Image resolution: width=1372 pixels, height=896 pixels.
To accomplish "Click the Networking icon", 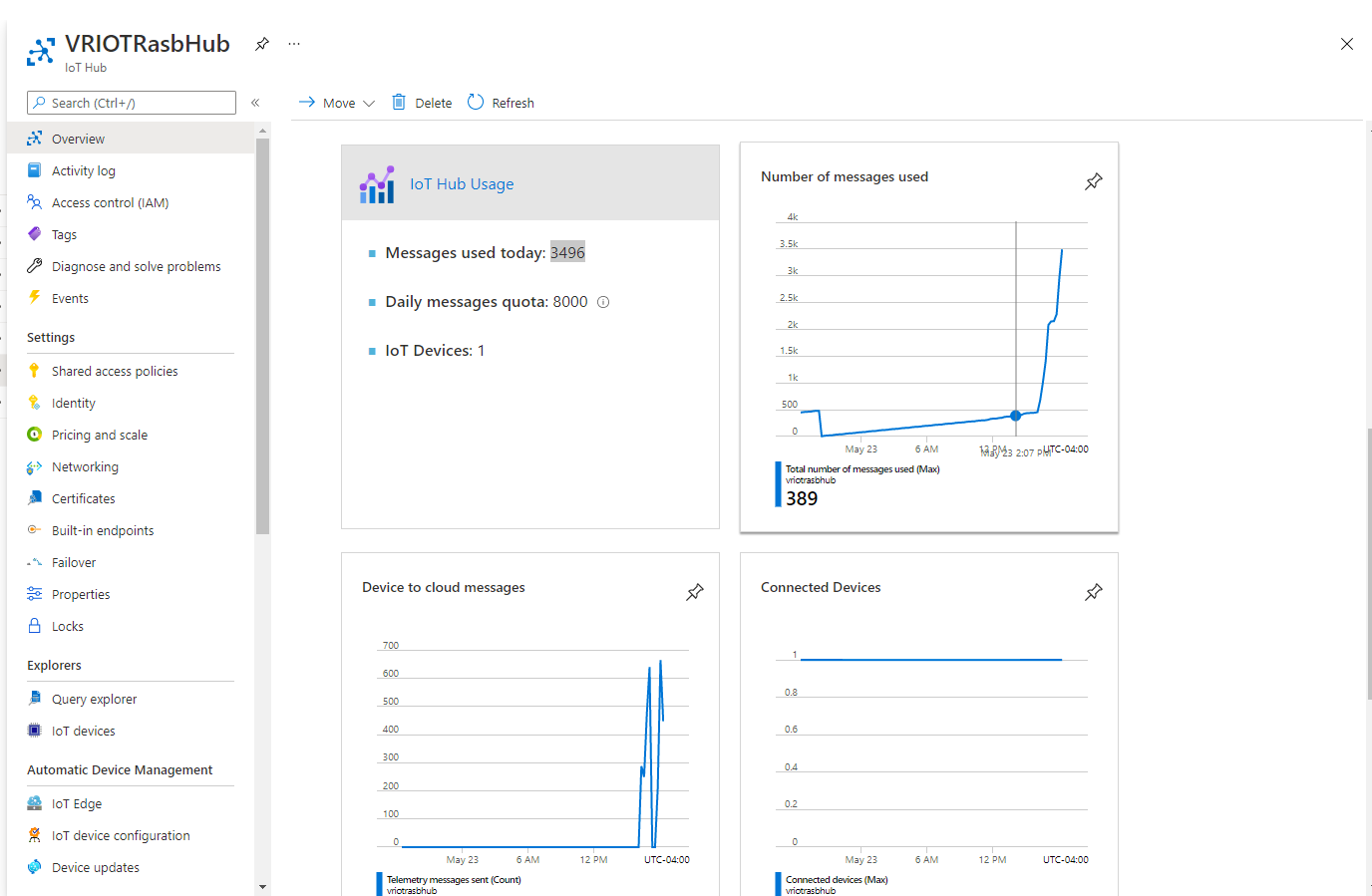I will coord(35,466).
